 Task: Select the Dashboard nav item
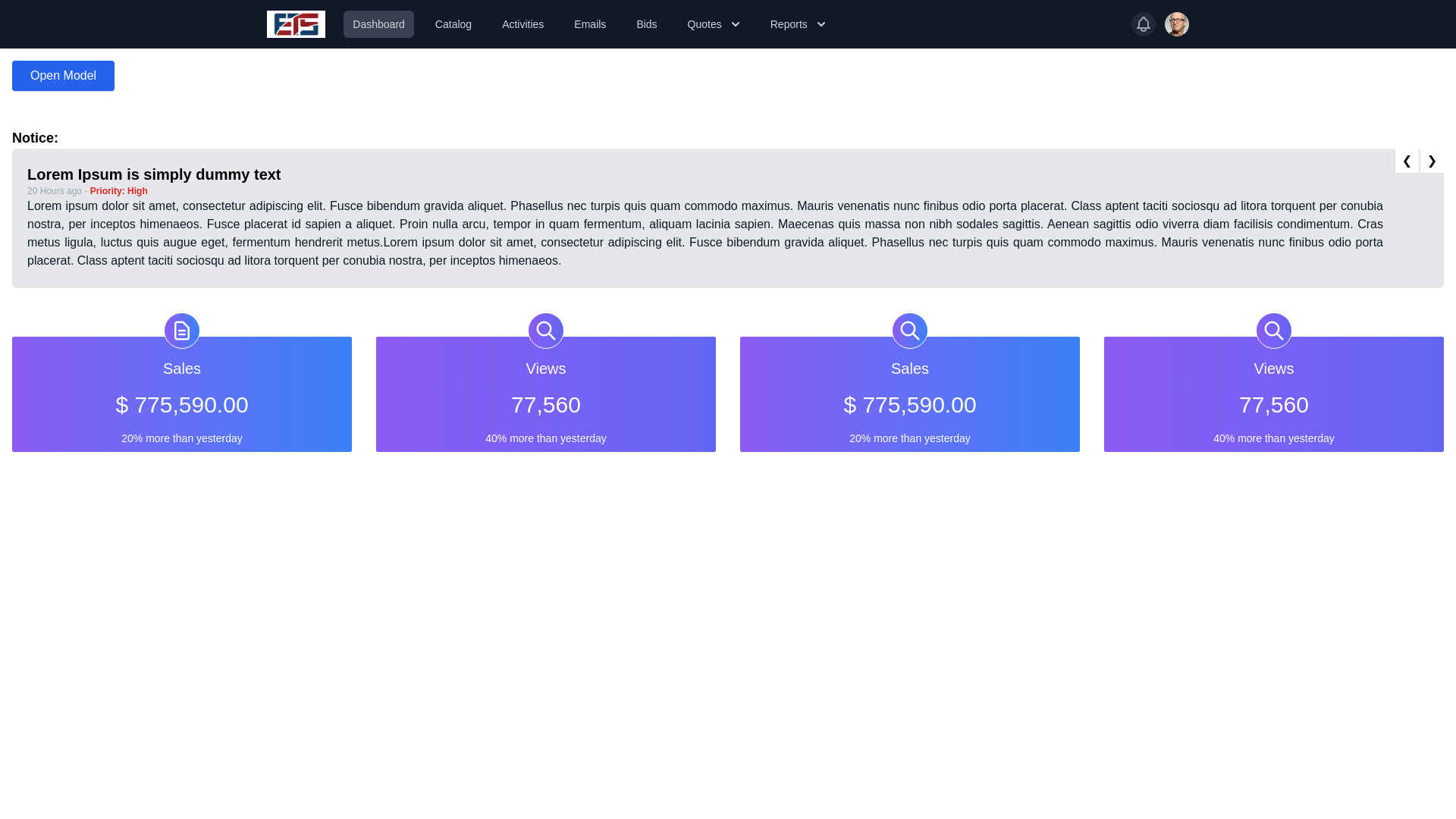(x=378, y=24)
